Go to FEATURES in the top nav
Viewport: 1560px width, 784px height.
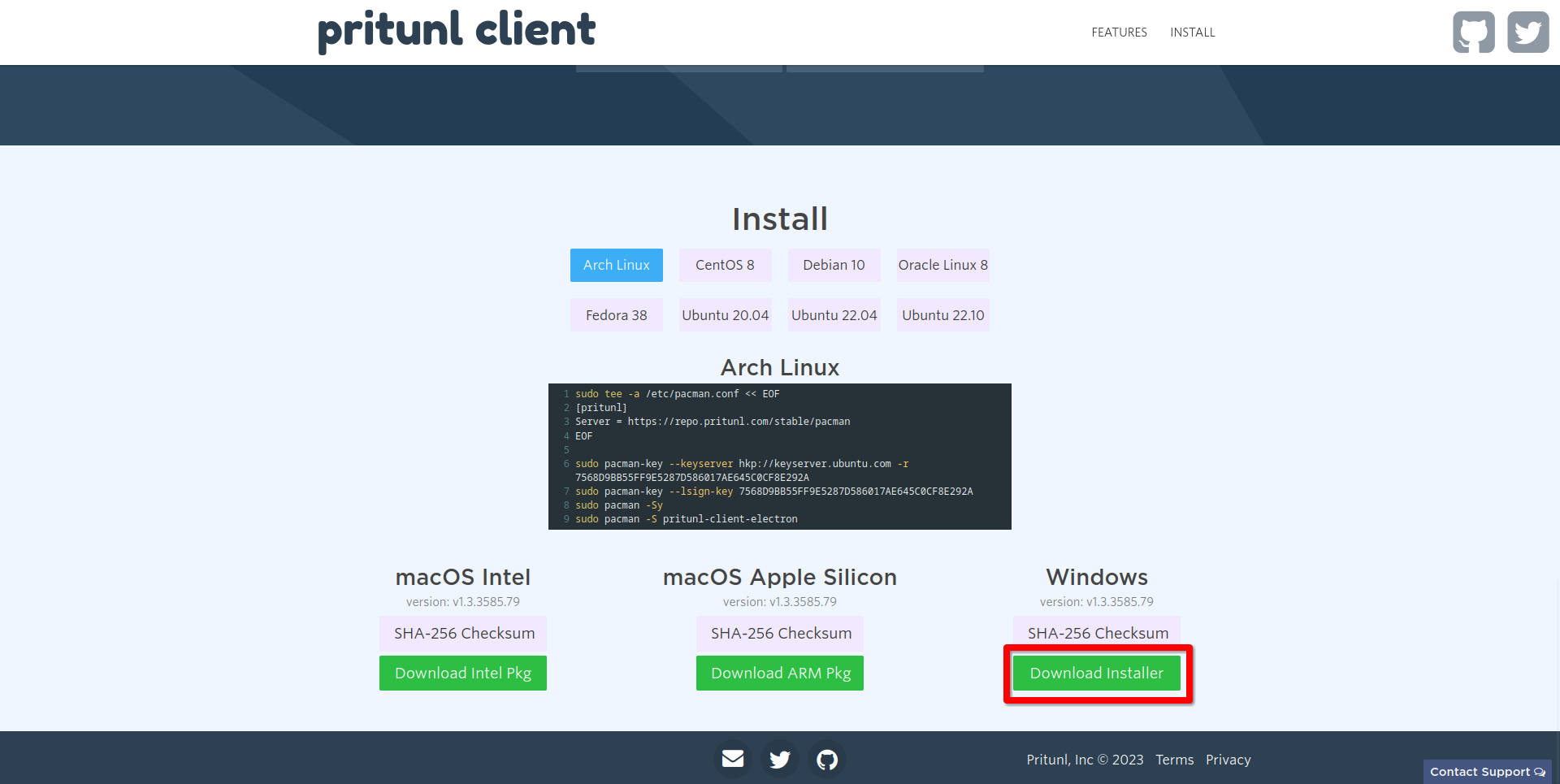[1119, 32]
